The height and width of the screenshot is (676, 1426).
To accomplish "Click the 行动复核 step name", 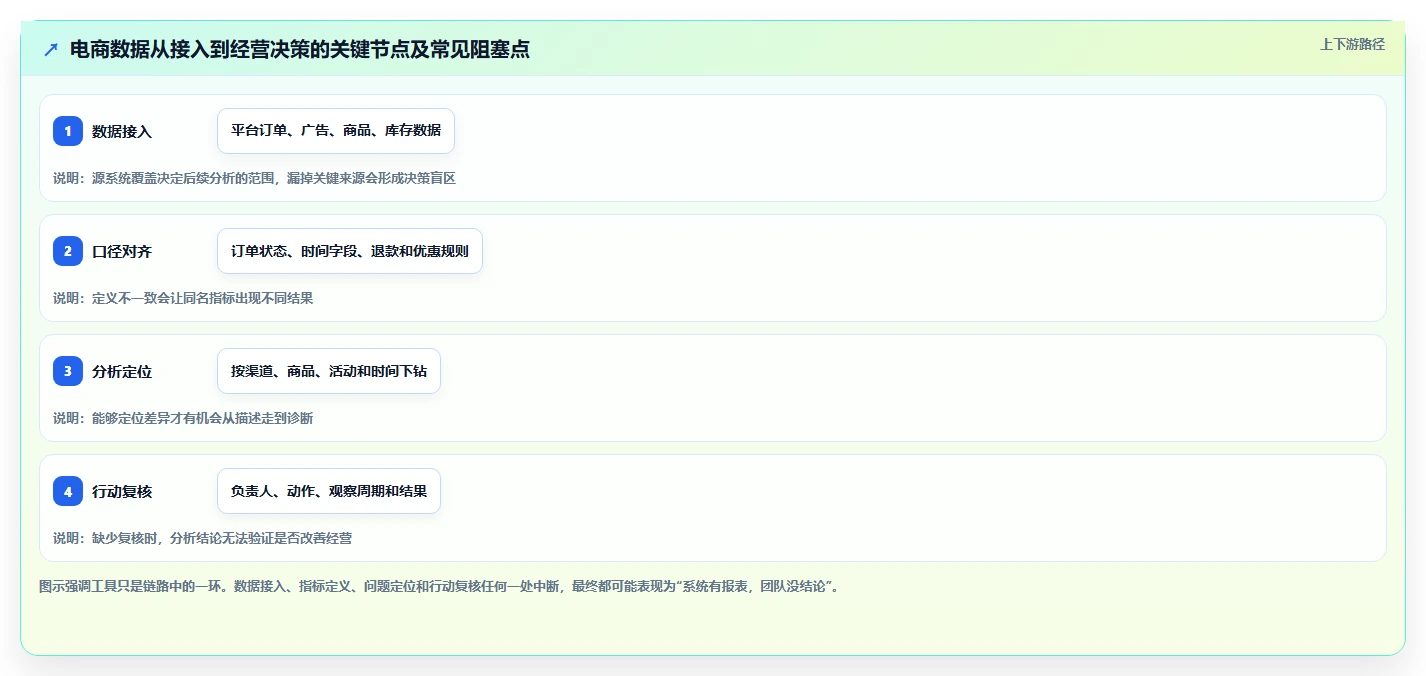I will tap(122, 491).
